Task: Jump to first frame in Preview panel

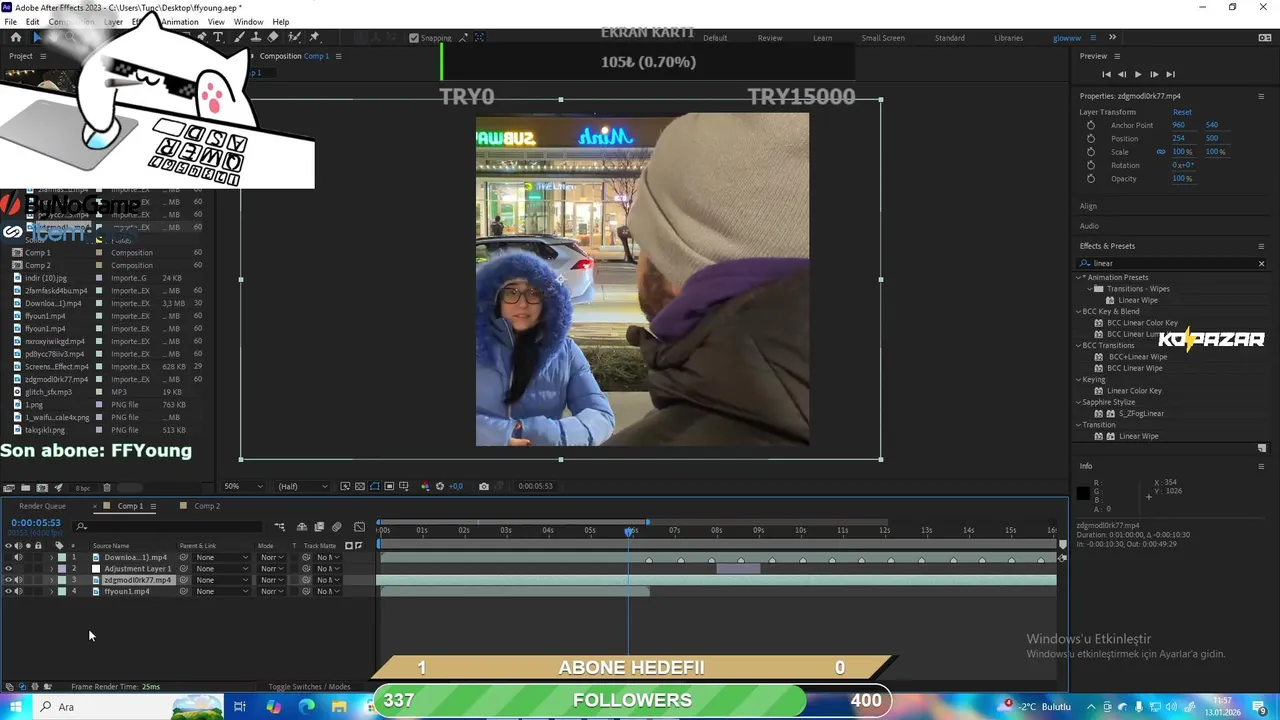Action: [x=1106, y=74]
